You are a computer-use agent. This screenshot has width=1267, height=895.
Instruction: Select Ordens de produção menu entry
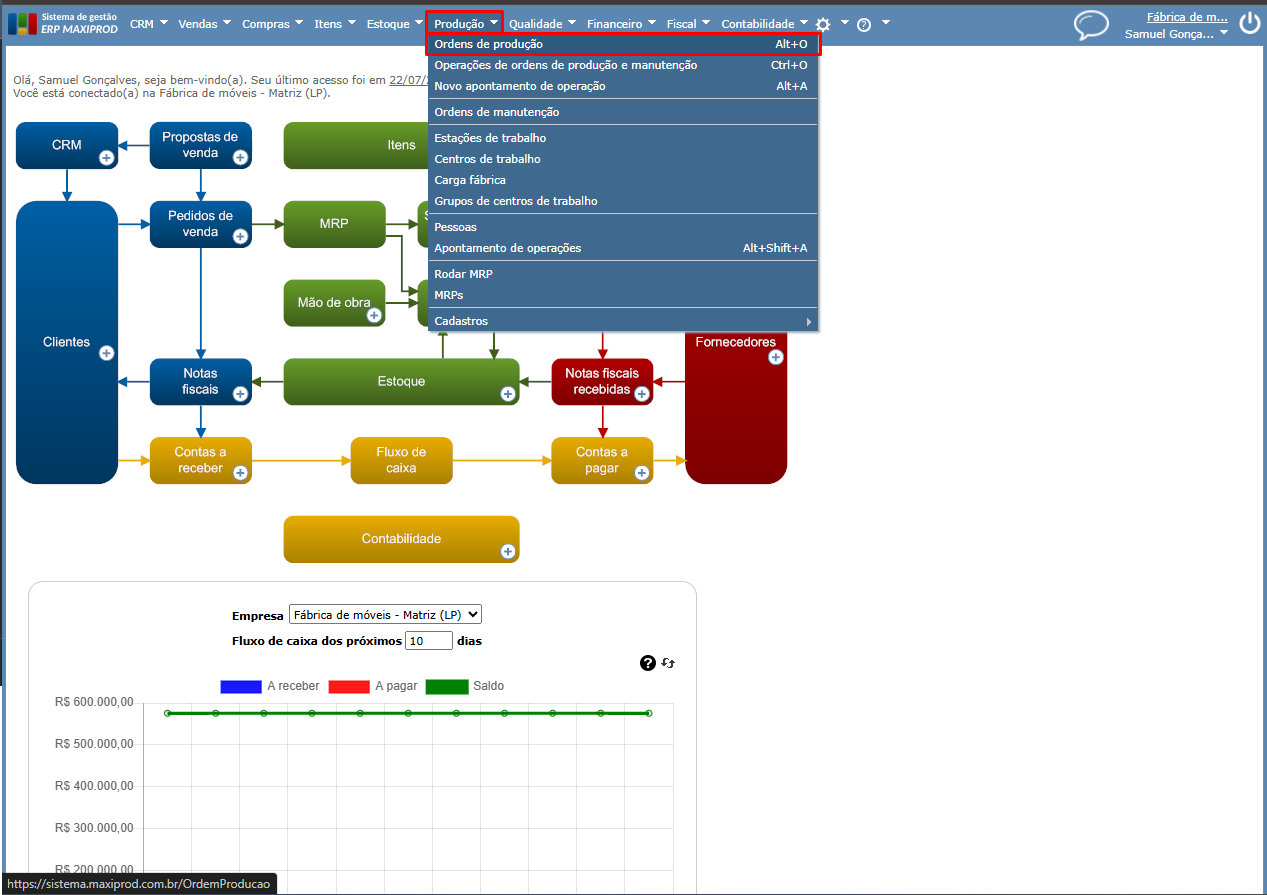pos(623,44)
